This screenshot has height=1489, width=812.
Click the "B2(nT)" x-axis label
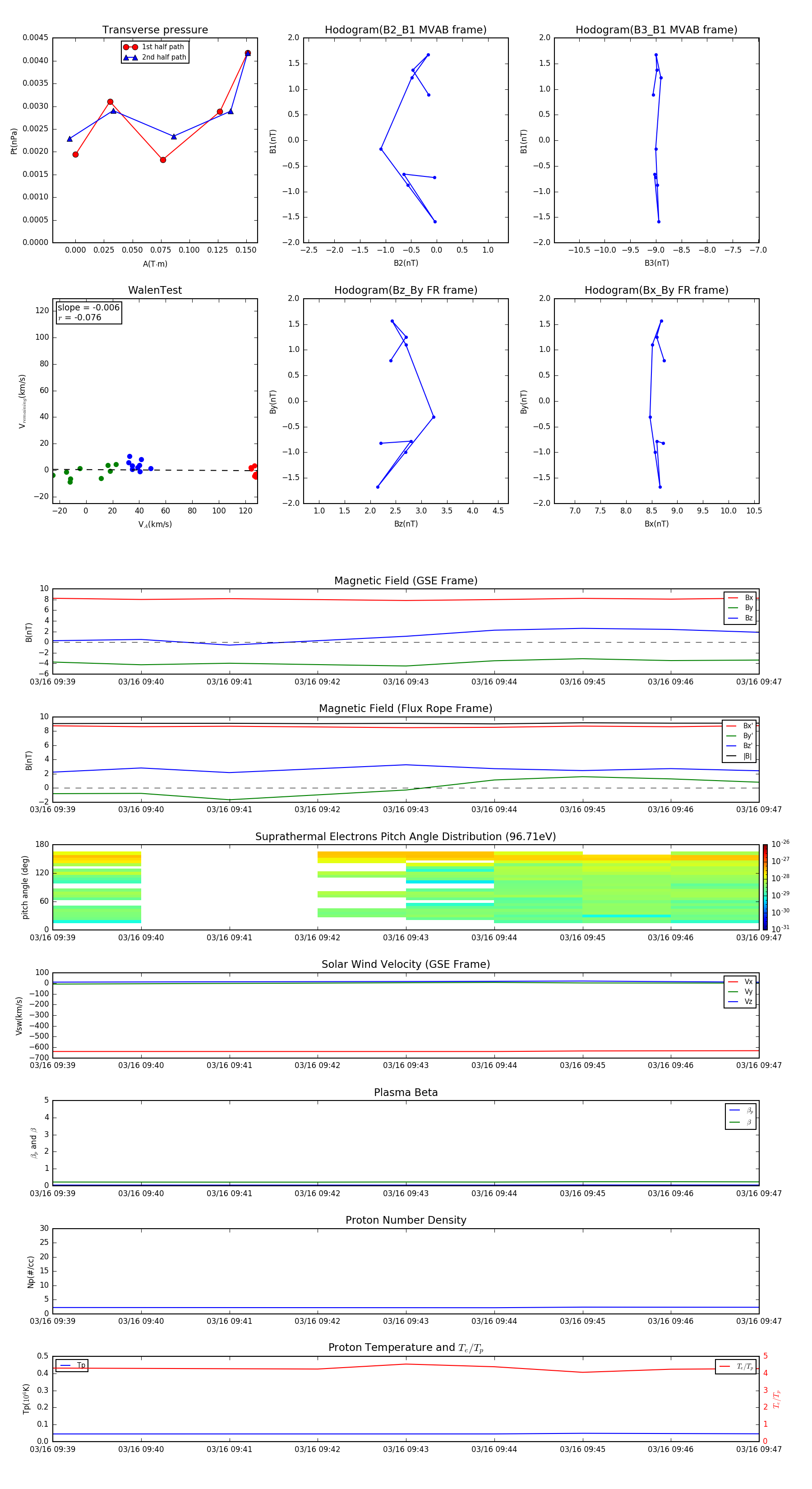click(406, 263)
